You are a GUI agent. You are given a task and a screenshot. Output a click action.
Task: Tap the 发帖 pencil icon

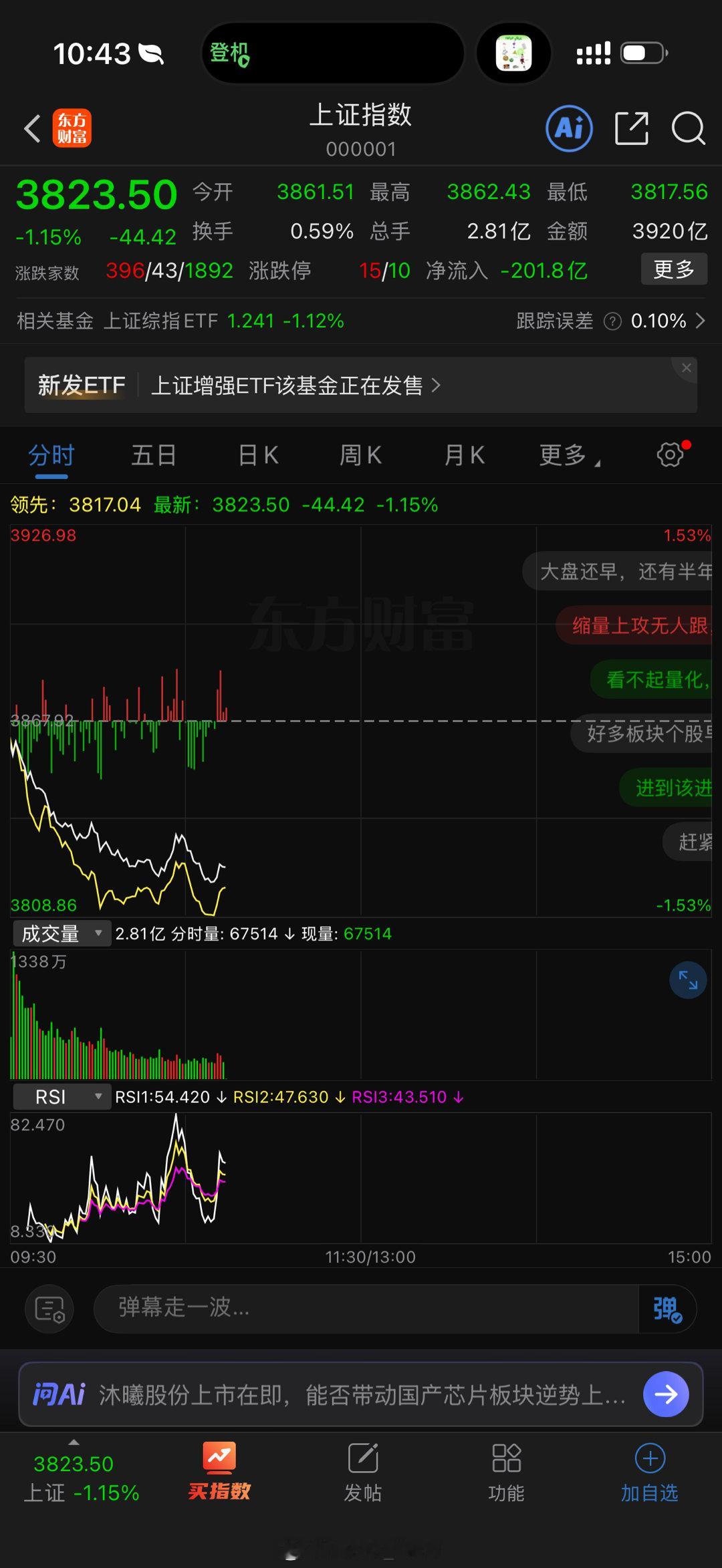click(x=363, y=1458)
